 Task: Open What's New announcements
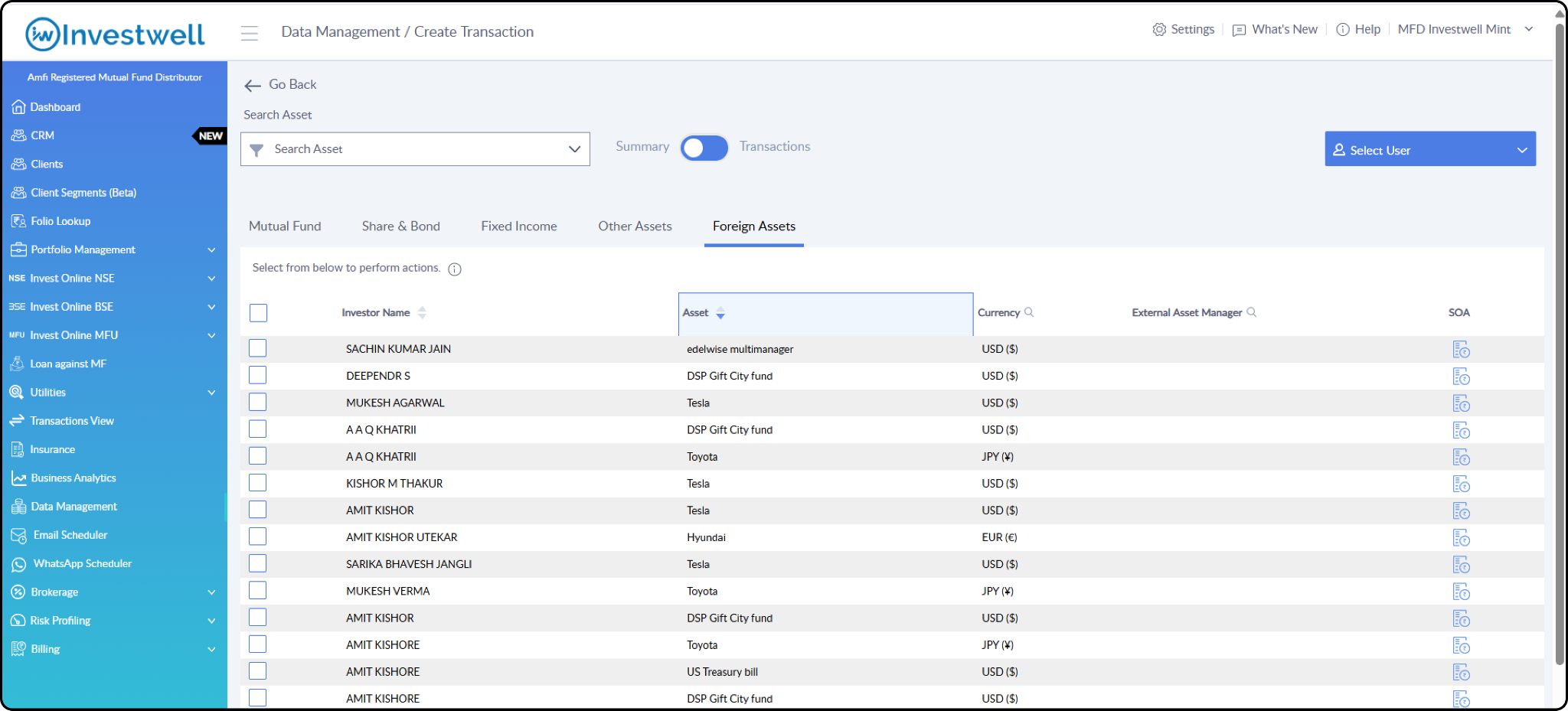click(1276, 30)
